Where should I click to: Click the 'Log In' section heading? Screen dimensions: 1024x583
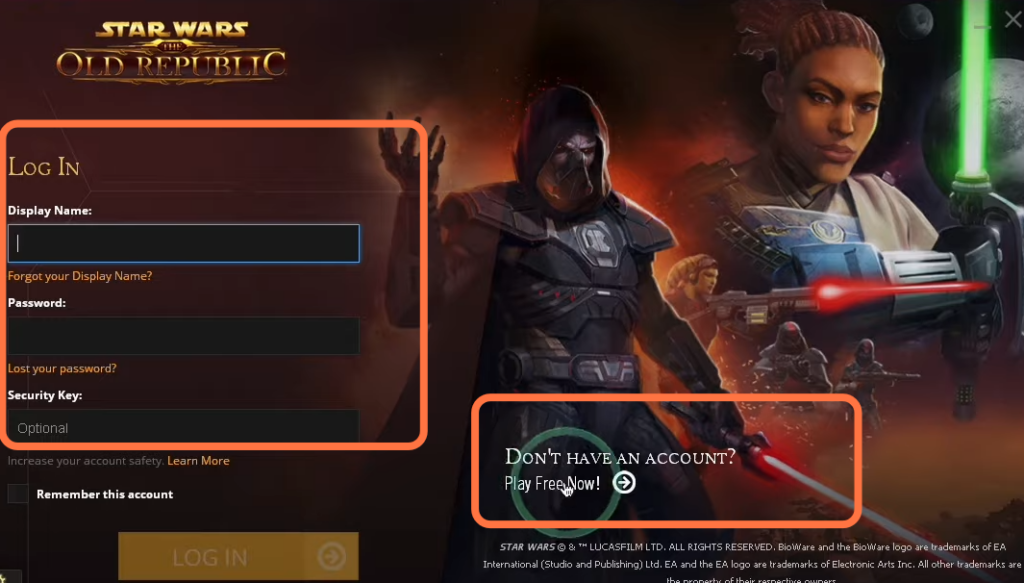coord(44,167)
